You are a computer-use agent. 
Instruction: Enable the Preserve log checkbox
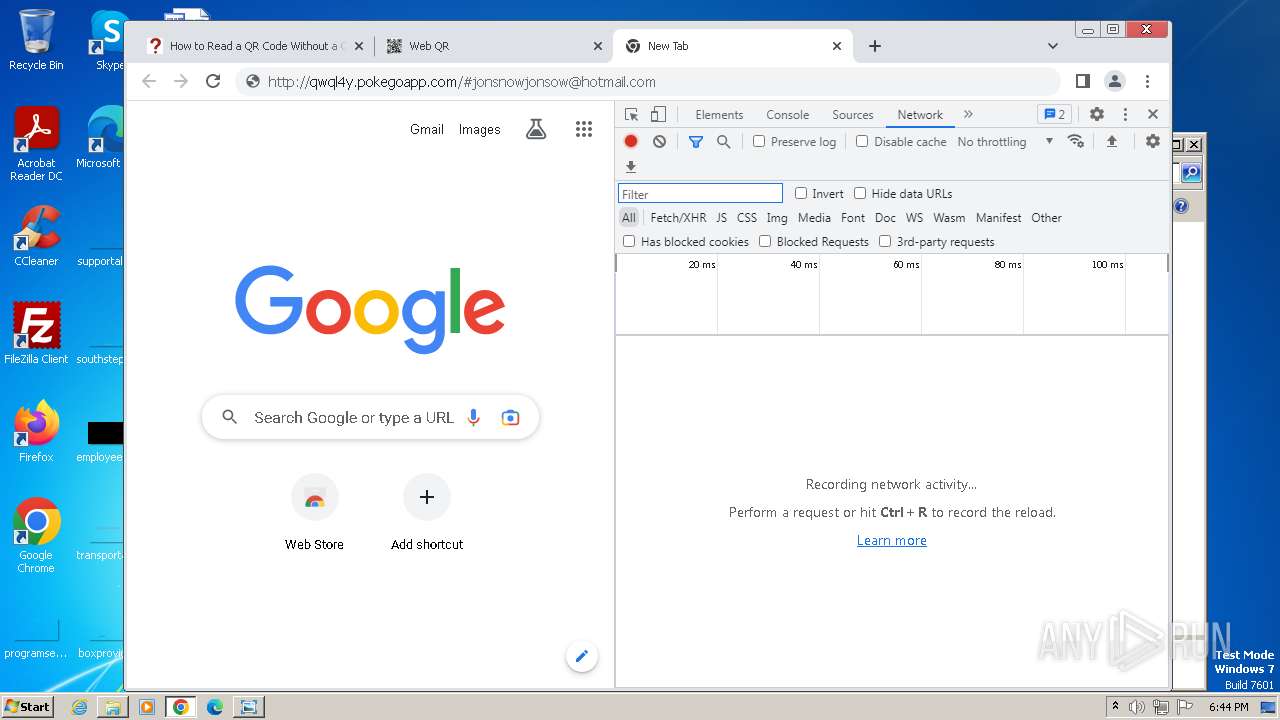pos(759,141)
